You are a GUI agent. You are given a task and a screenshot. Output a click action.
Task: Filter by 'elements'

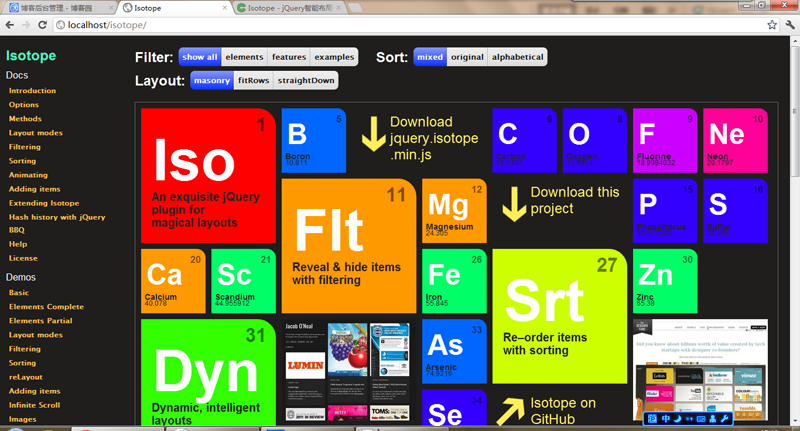(x=244, y=57)
